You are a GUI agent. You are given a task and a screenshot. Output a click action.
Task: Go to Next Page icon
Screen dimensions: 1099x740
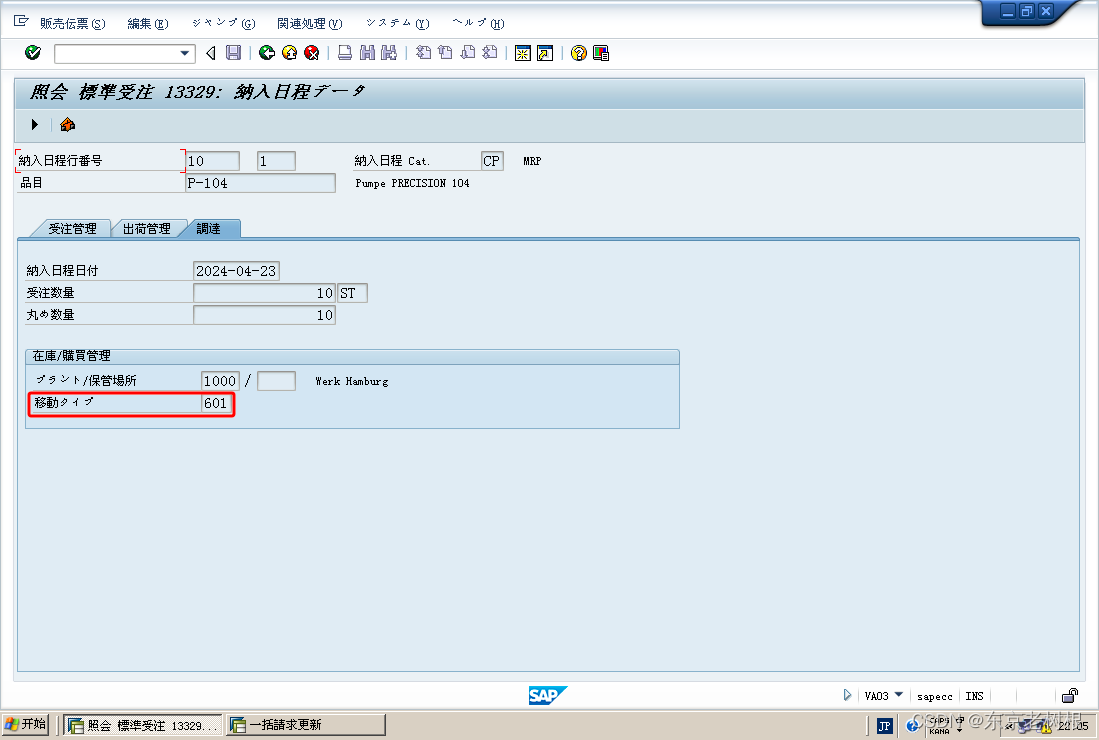pos(467,53)
